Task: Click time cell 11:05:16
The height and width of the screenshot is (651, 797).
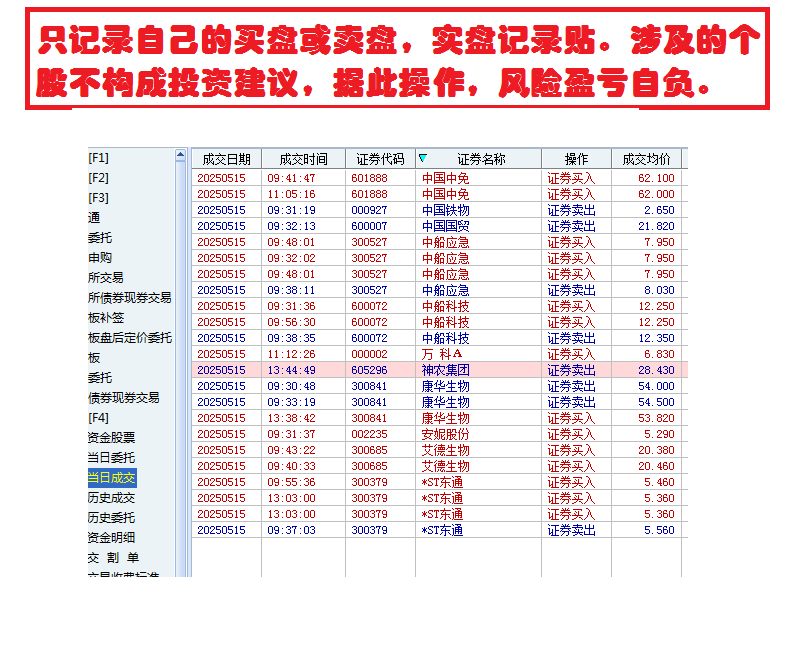Action: 291,194
